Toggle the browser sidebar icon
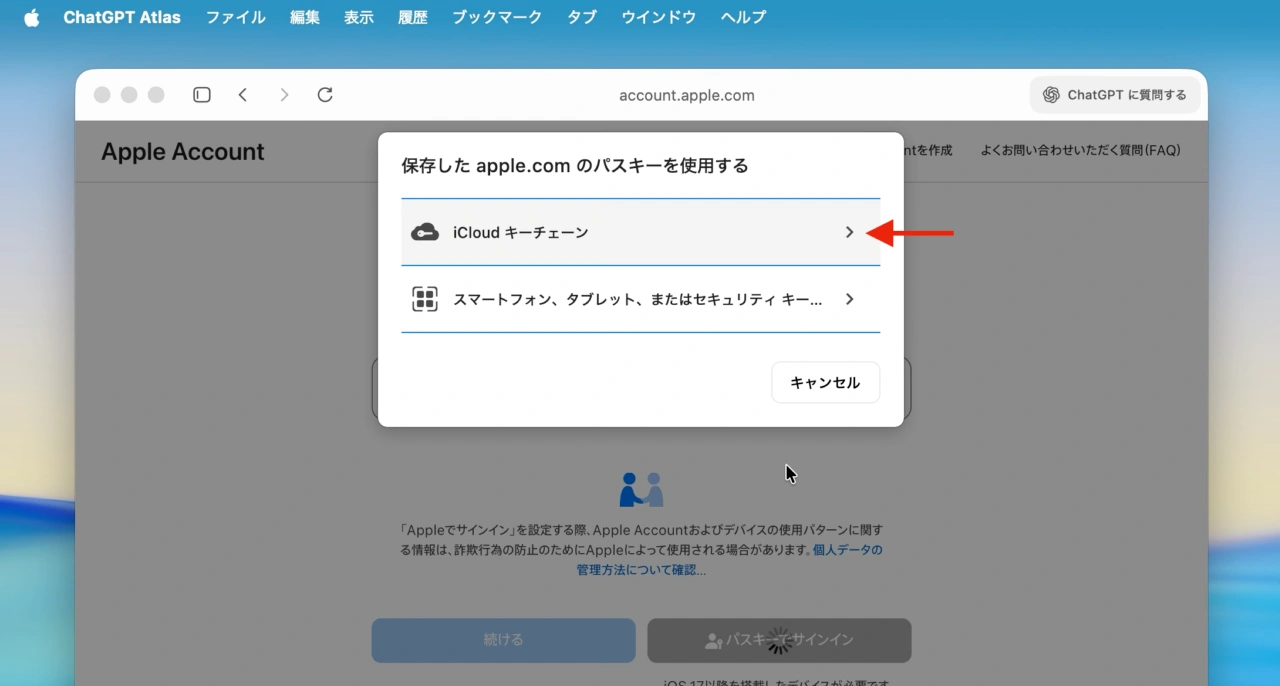 [x=202, y=95]
